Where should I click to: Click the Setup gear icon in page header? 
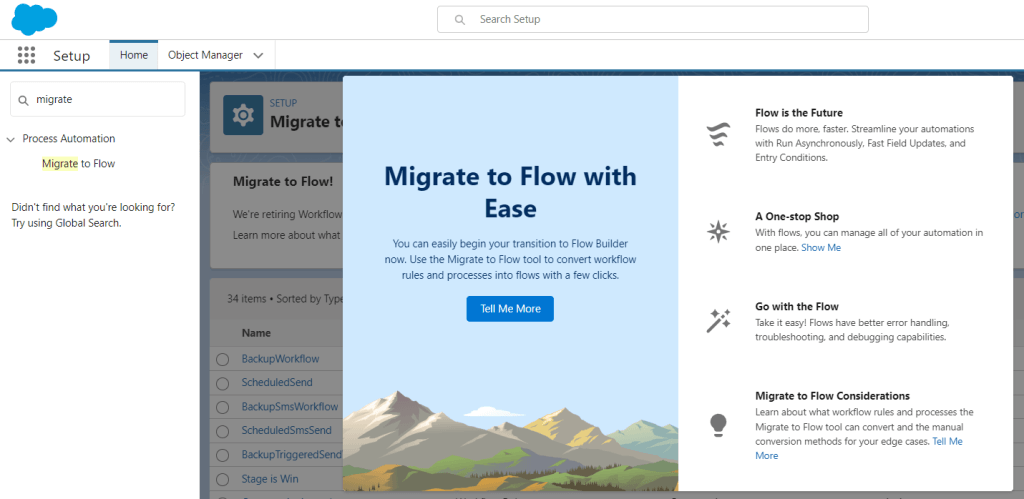point(243,115)
